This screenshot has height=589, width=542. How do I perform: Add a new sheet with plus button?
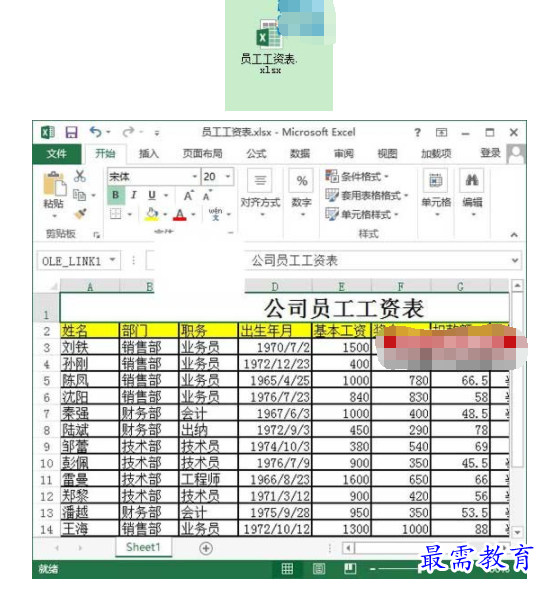tap(205, 548)
